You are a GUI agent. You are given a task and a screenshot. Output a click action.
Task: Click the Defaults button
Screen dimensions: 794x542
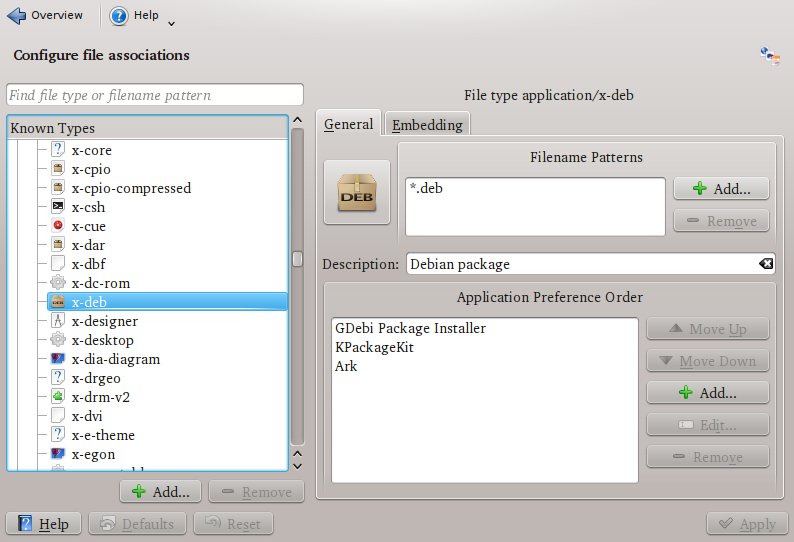tap(138, 523)
